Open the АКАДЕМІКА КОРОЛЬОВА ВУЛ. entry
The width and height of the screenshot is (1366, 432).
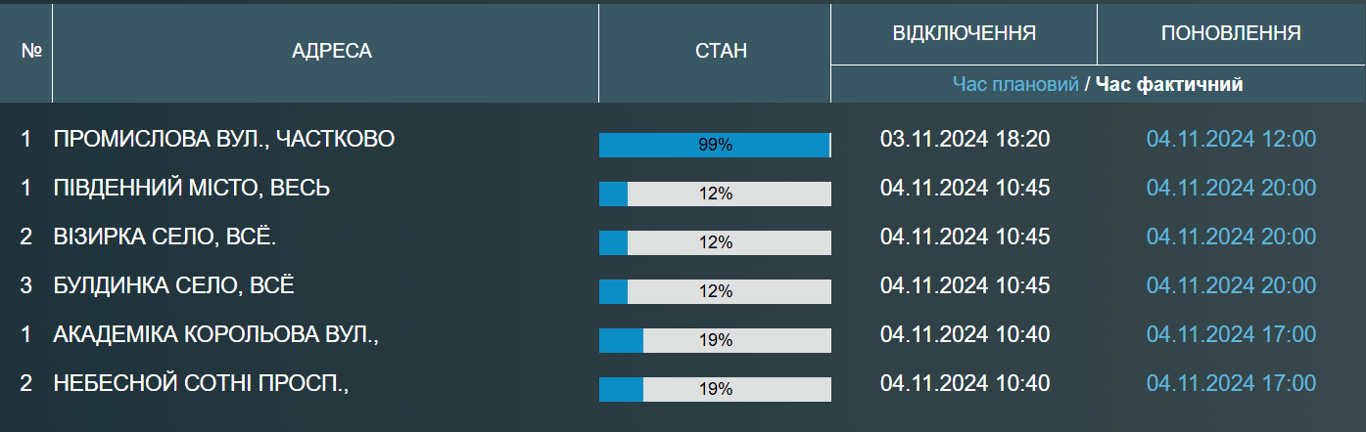[216, 335]
